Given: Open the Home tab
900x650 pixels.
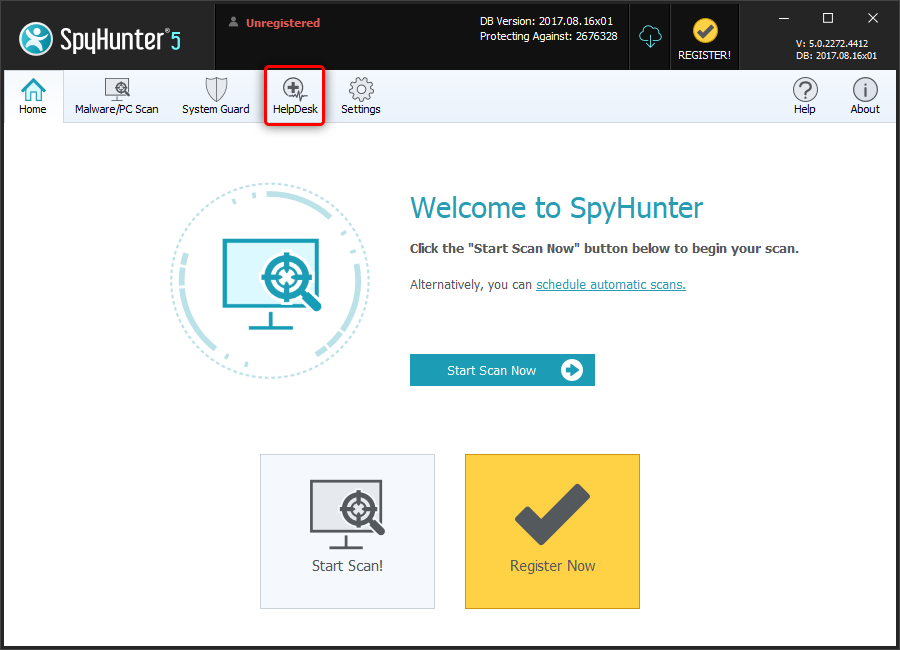Looking at the screenshot, I should (x=33, y=97).
